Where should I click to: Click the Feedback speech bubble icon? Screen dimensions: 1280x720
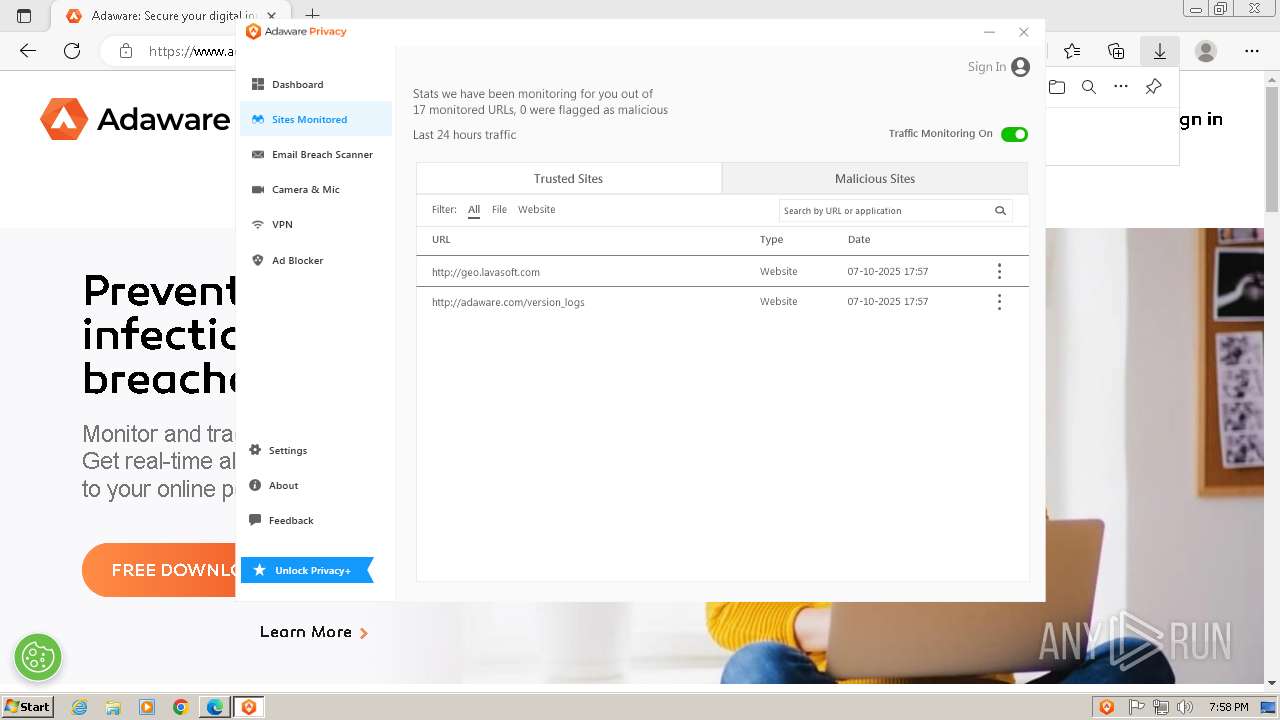tap(255, 520)
